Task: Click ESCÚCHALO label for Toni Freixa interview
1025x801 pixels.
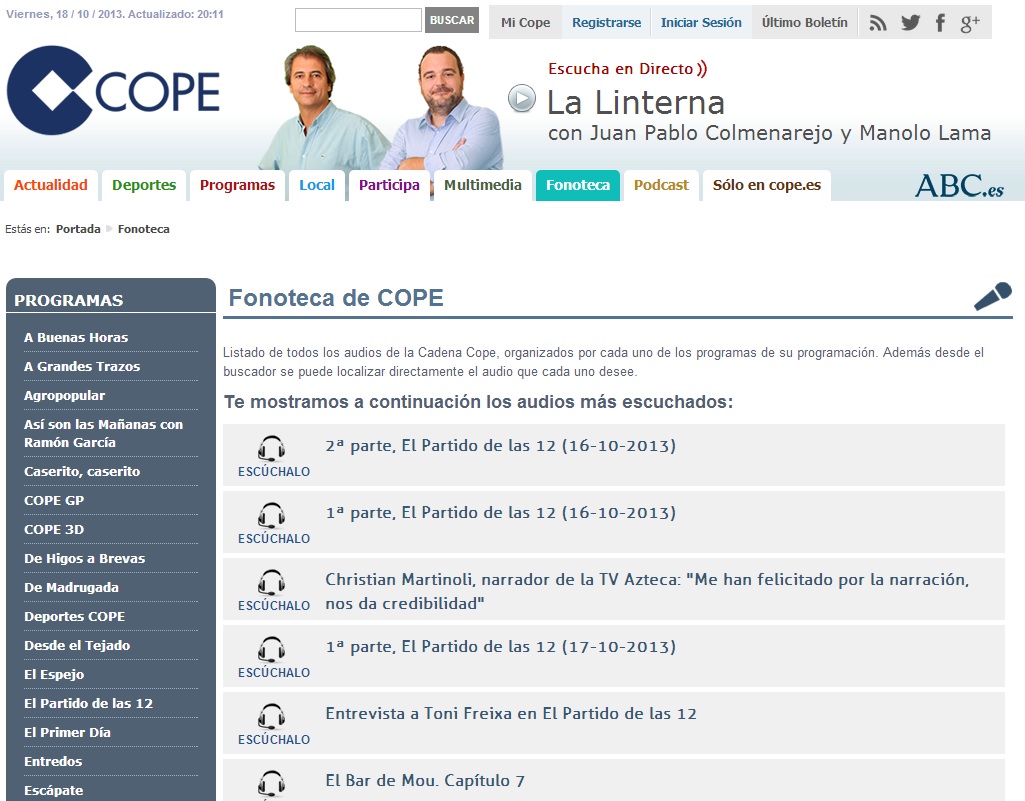Action: tap(274, 740)
